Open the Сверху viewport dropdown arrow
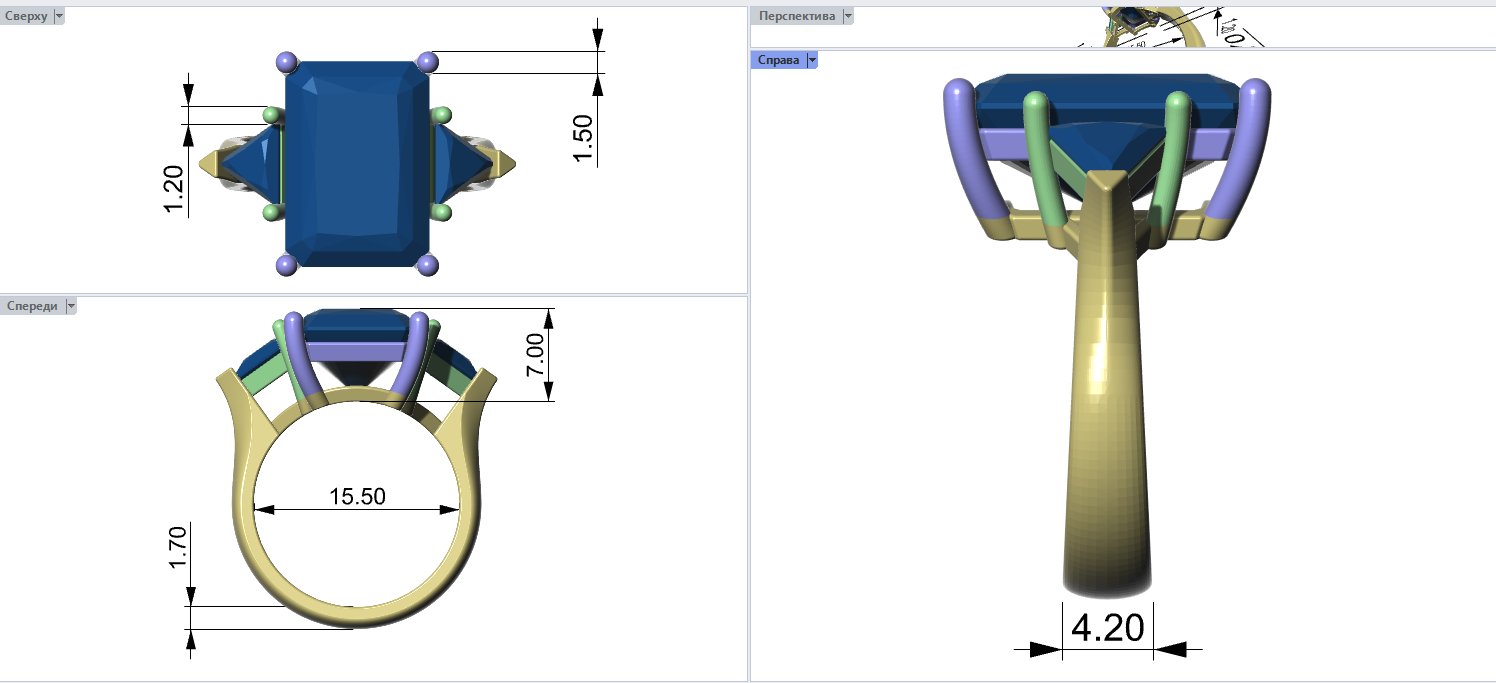The height and width of the screenshot is (683, 1496). coord(58,16)
